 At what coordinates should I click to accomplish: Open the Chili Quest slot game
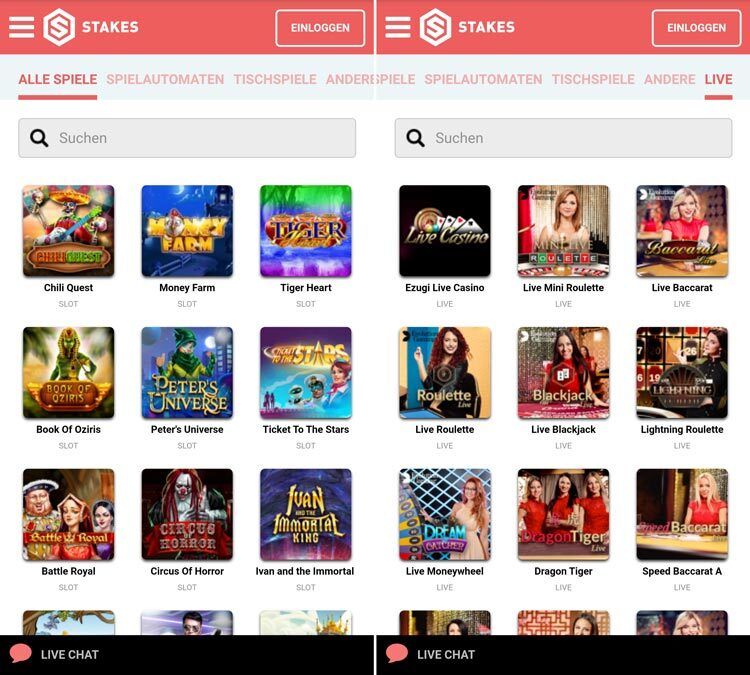pos(68,231)
